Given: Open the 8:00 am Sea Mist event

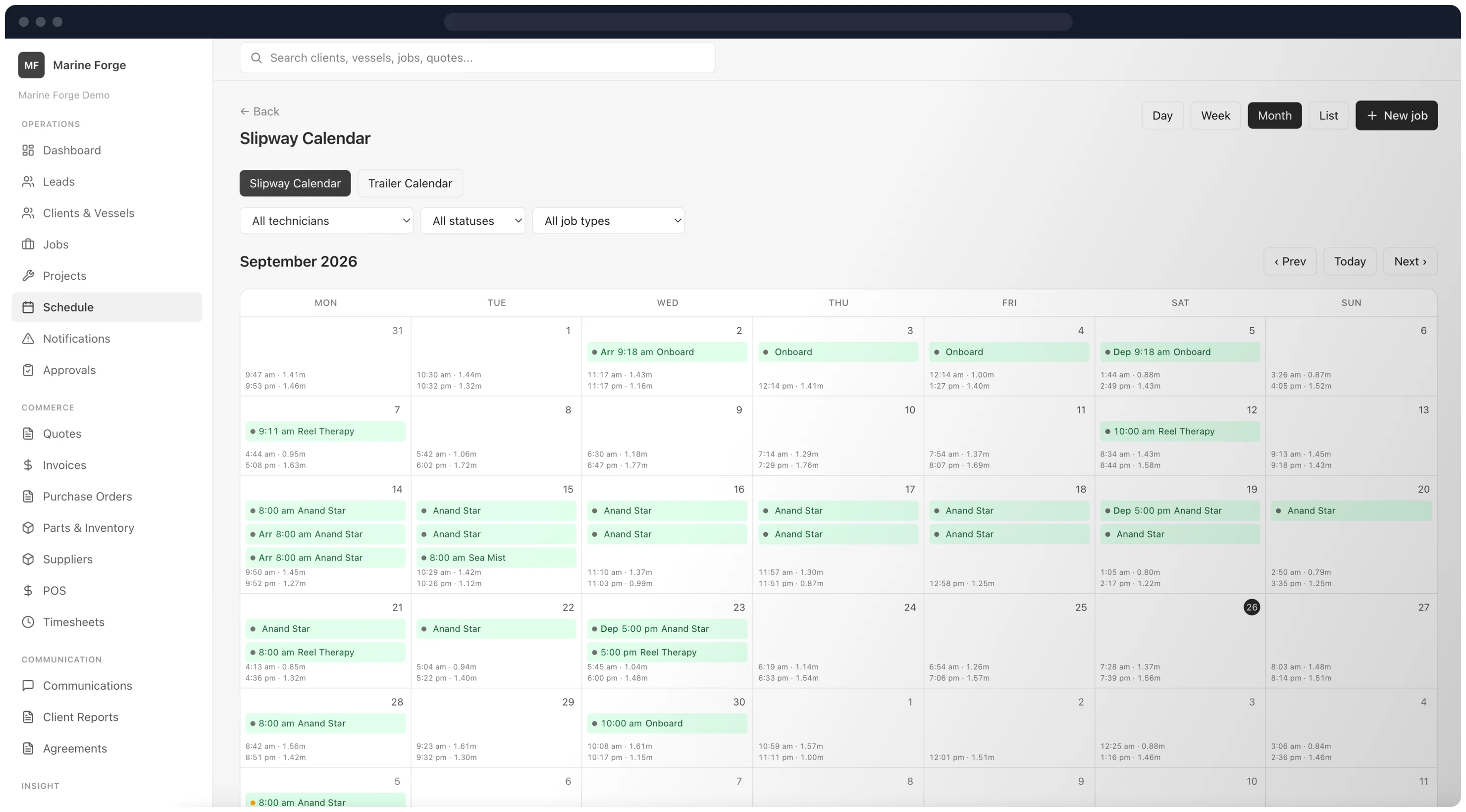Looking at the screenshot, I should click(496, 558).
